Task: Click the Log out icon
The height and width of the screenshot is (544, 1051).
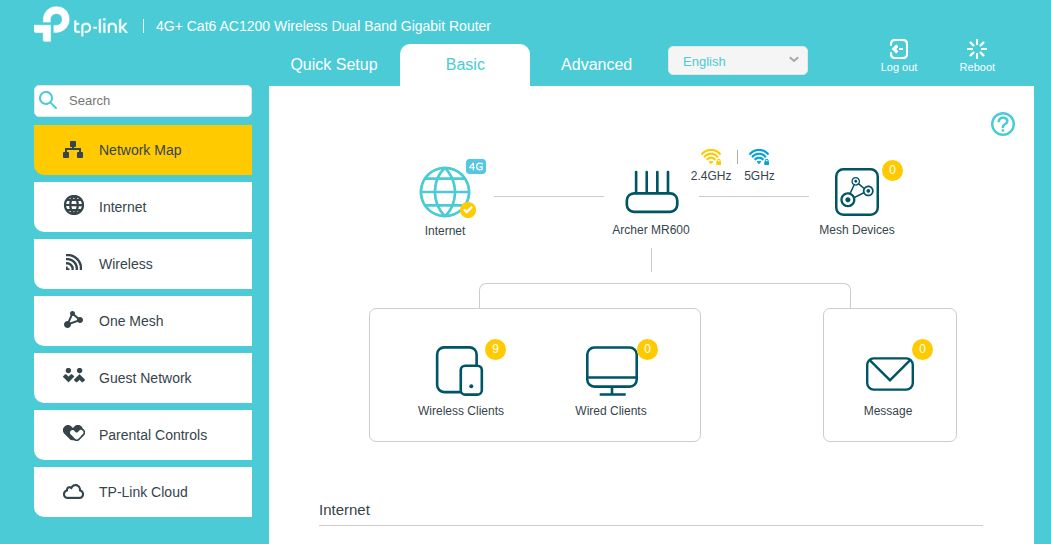Action: tap(899, 50)
